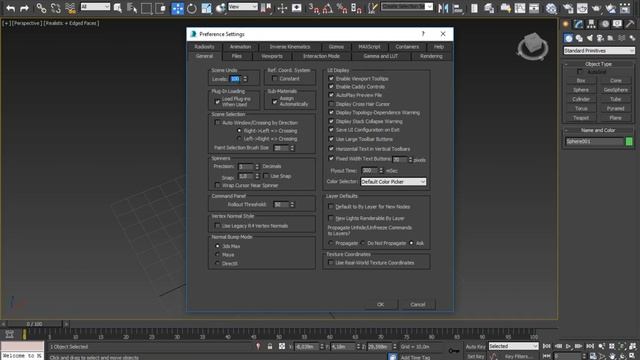The width and height of the screenshot is (640, 360).
Task: Enable Auto Window/Crossing by Direction
Action: [217, 122]
